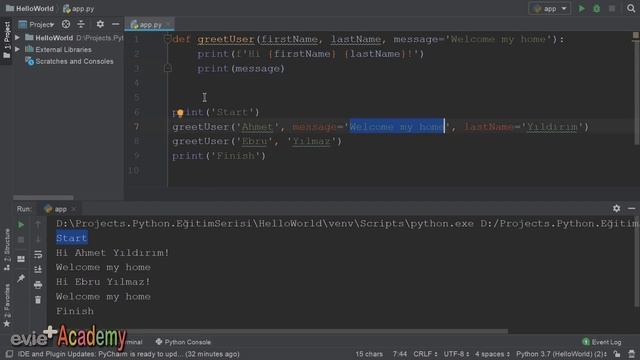
Task: Open 4 spaces indent settings in status bar
Action: pos(492,354)
